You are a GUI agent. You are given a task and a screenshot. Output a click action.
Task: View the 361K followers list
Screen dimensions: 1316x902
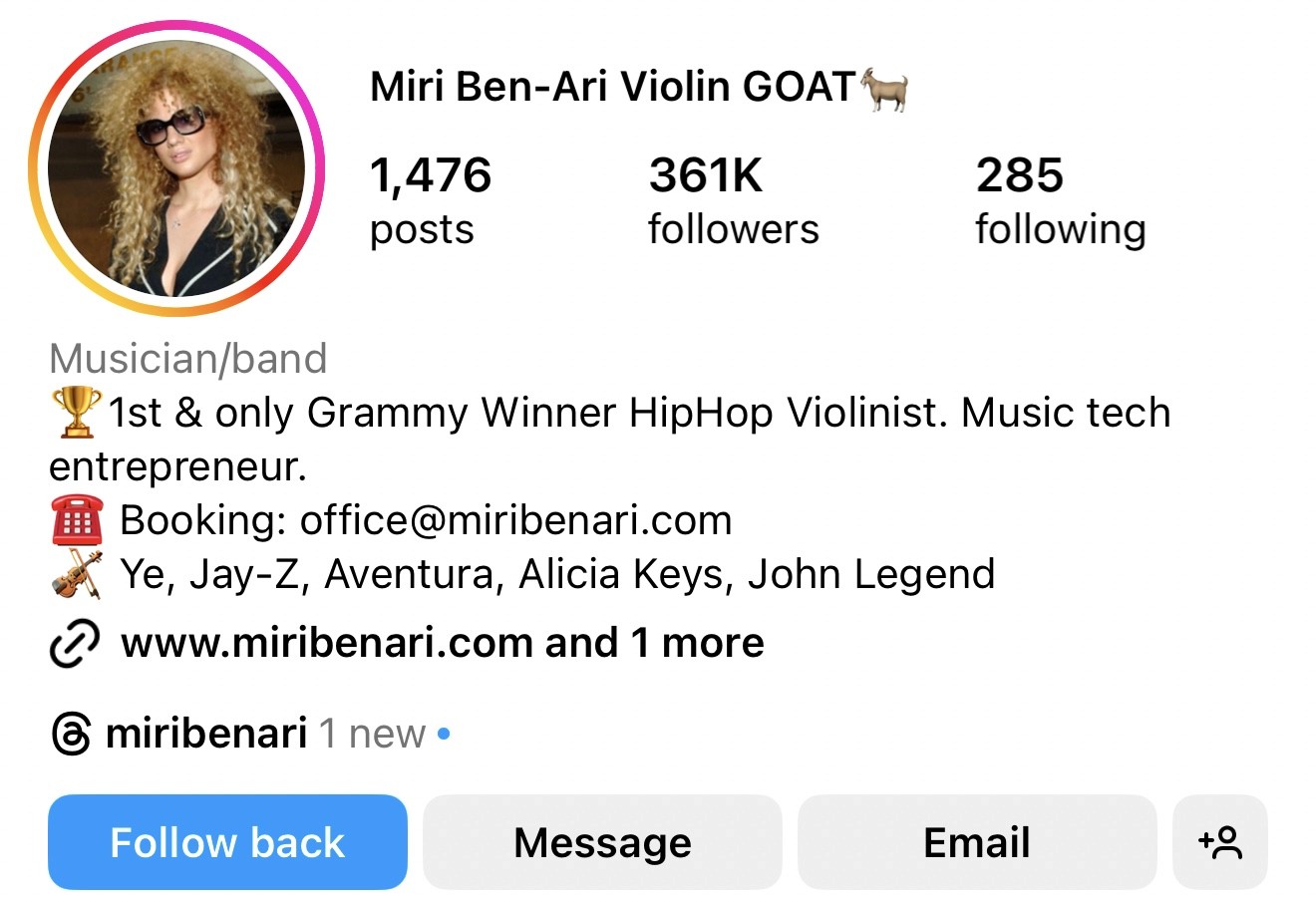coord(734,201)
